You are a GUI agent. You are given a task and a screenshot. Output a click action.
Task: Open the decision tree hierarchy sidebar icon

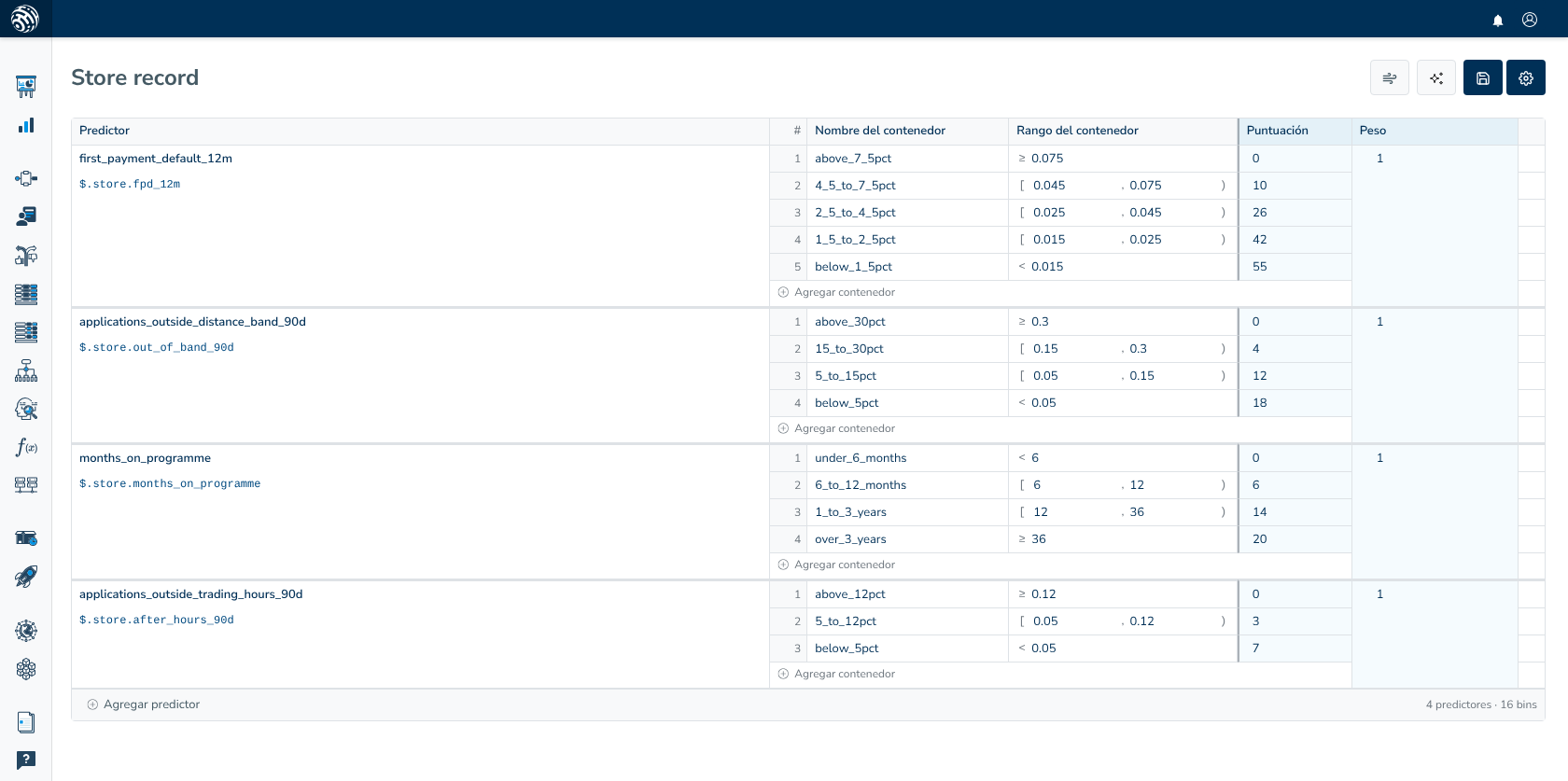(x=26, y=370)
